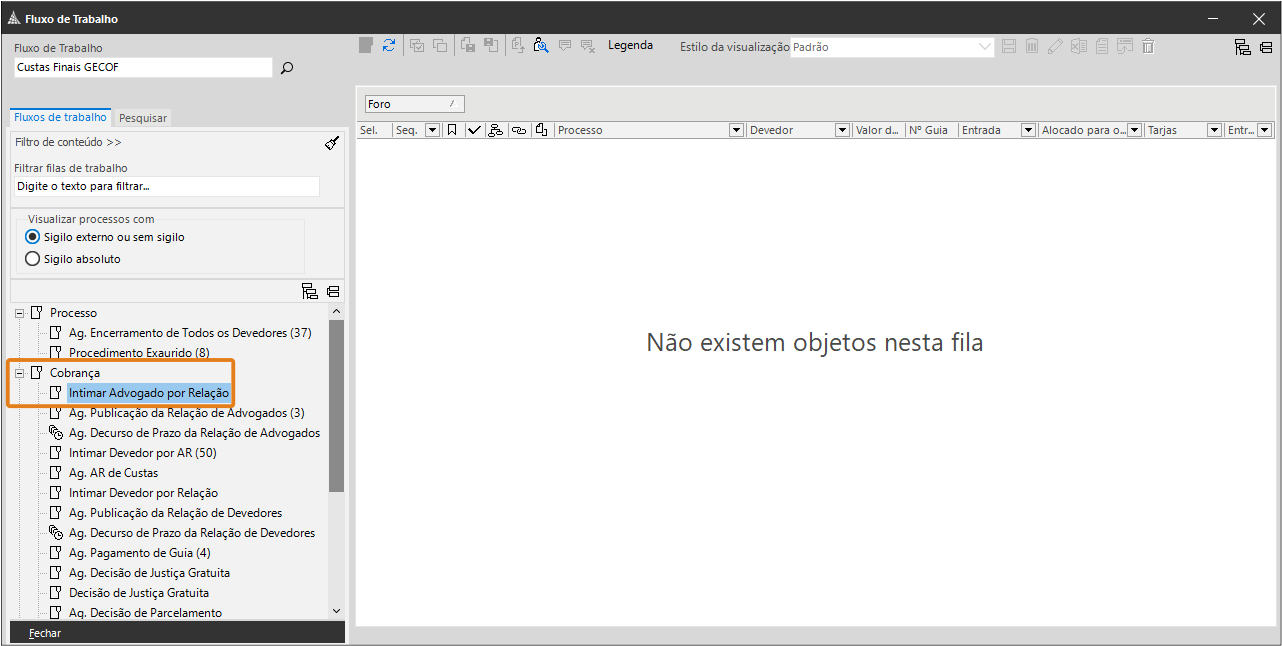1282x646 pixels.
Task: Click the document search icon in toolbar
Action: 541,46
